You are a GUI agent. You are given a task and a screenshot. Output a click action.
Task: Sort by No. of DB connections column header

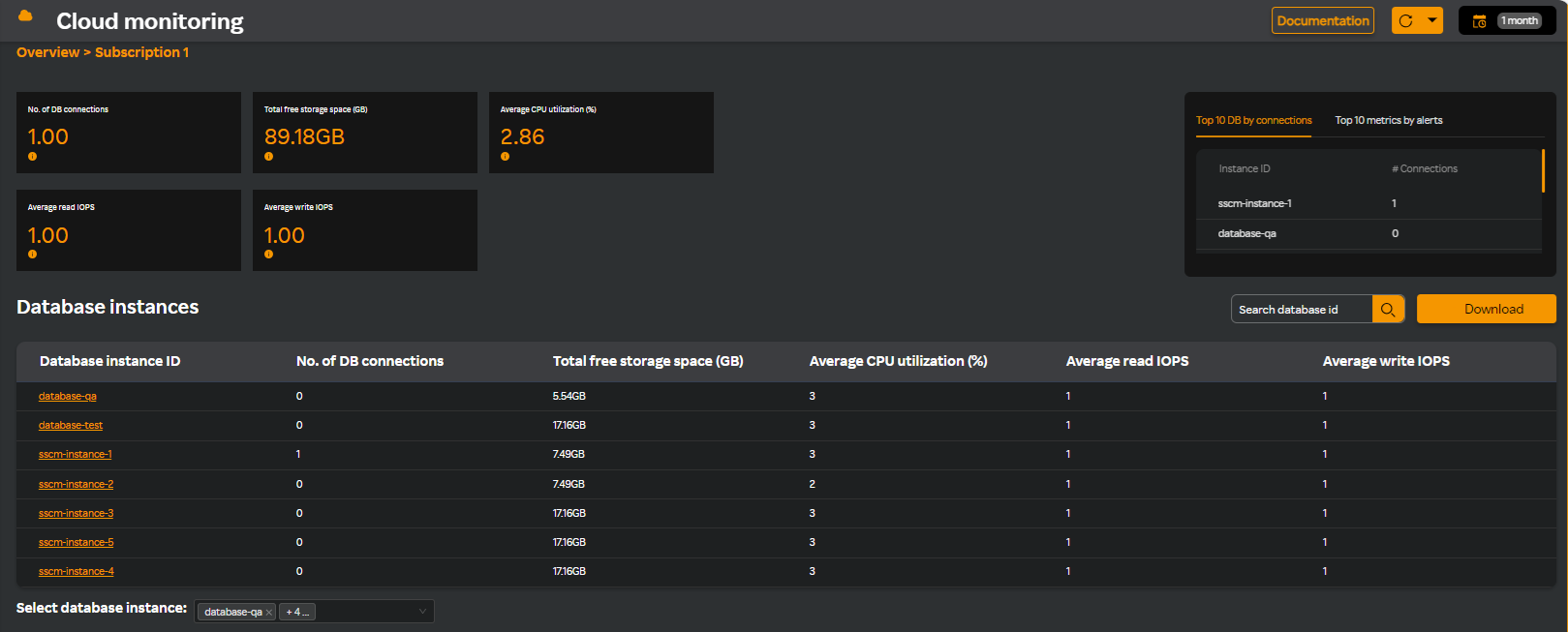click(x=370, y=361)
